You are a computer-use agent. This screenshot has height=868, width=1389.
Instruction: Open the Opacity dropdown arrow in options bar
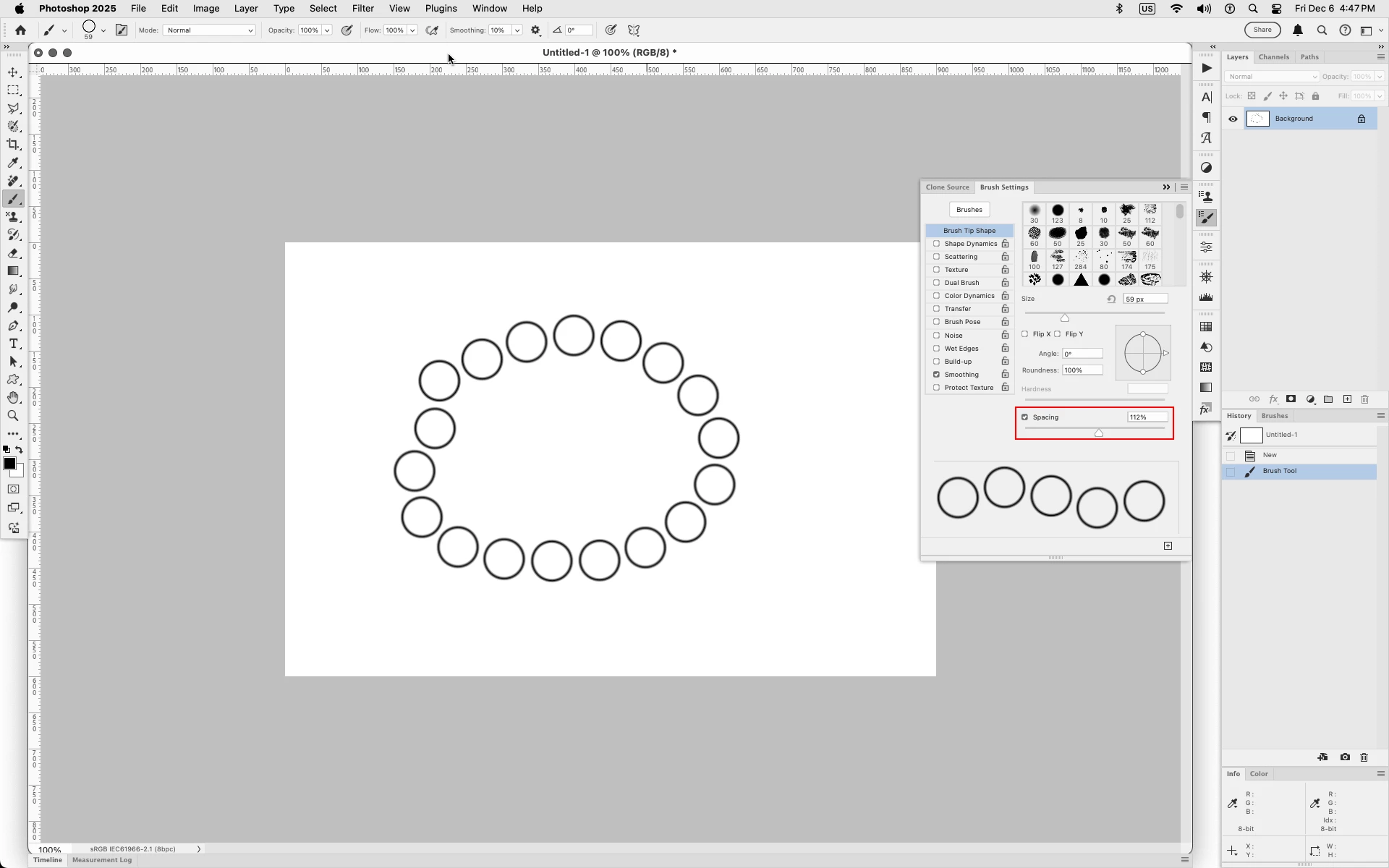point(327,30)
